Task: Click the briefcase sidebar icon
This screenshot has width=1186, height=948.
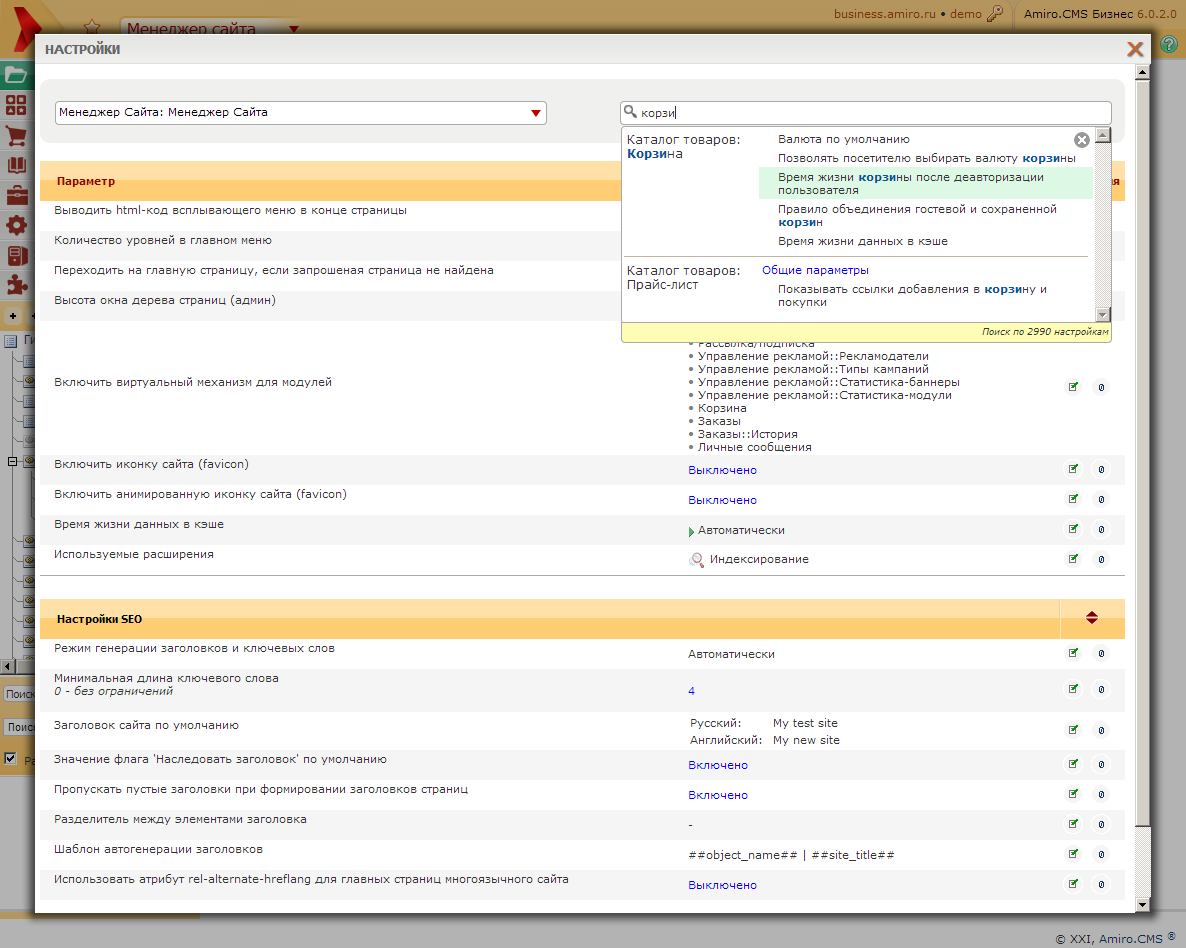Action: [16, 196]
